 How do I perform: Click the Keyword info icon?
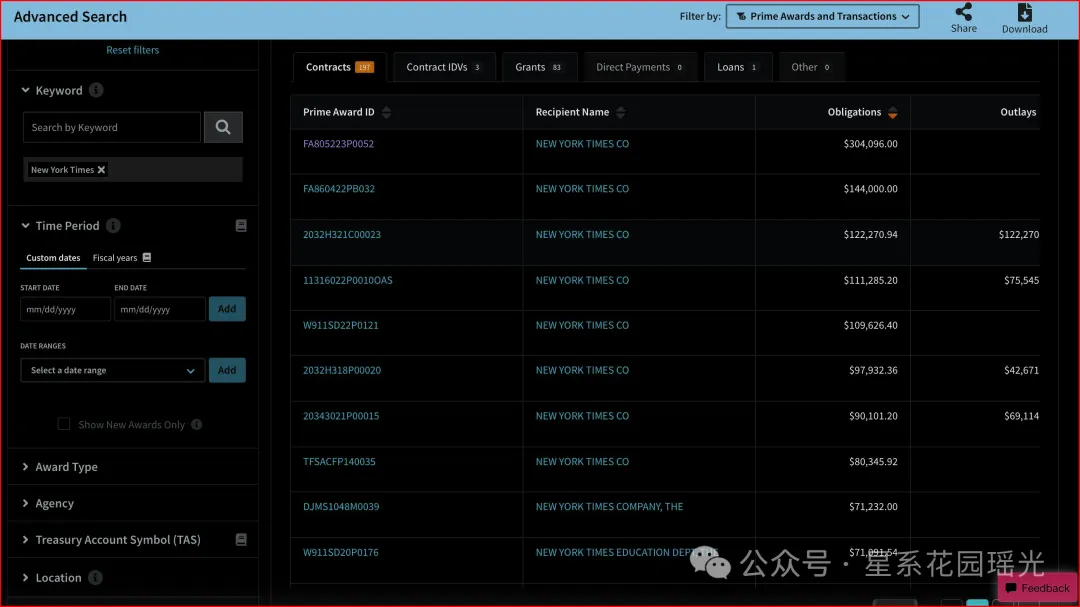click(96, 90)
